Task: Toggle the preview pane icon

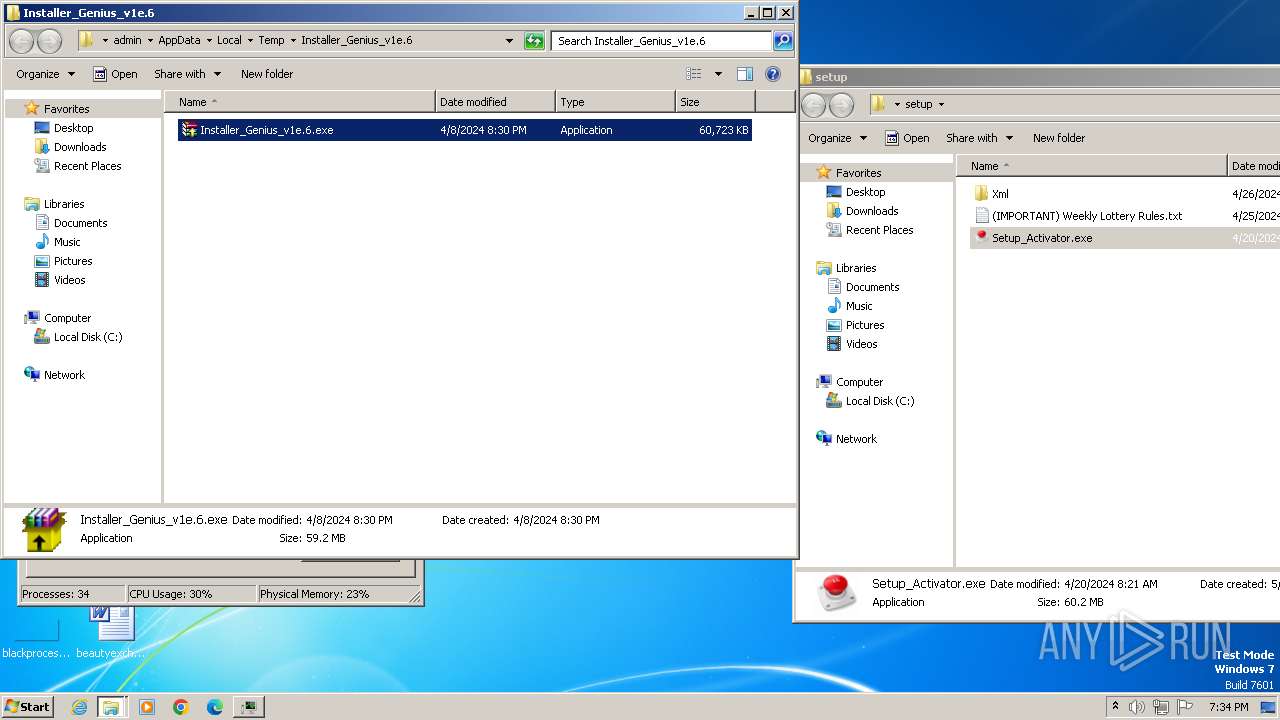Action: [x=744, y=74]
